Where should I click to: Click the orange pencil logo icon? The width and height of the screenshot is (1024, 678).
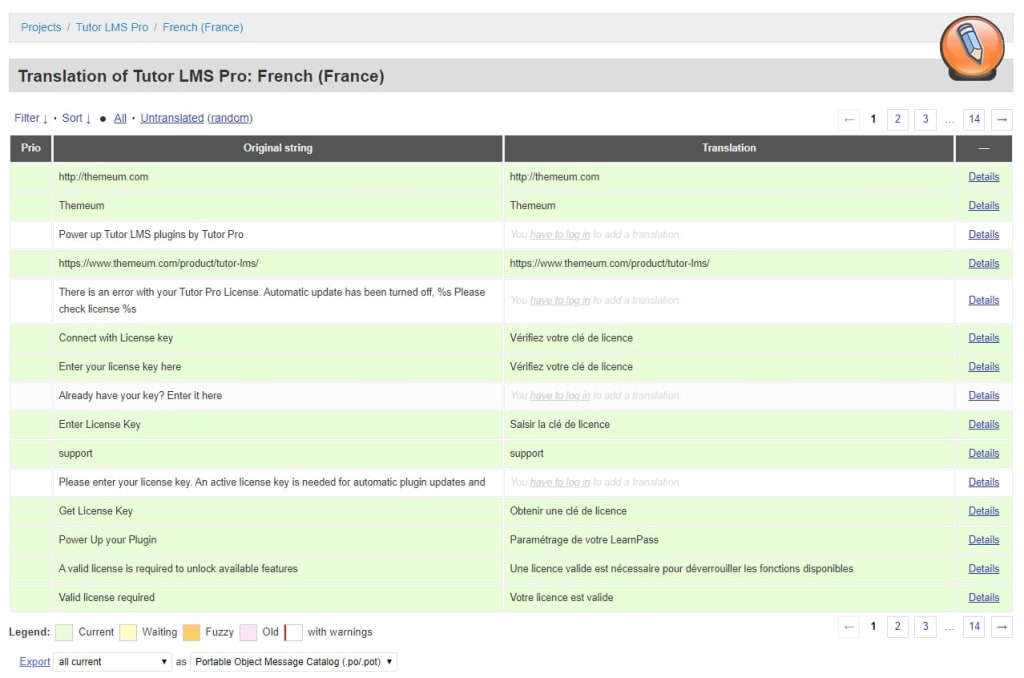tap(972, 48)
